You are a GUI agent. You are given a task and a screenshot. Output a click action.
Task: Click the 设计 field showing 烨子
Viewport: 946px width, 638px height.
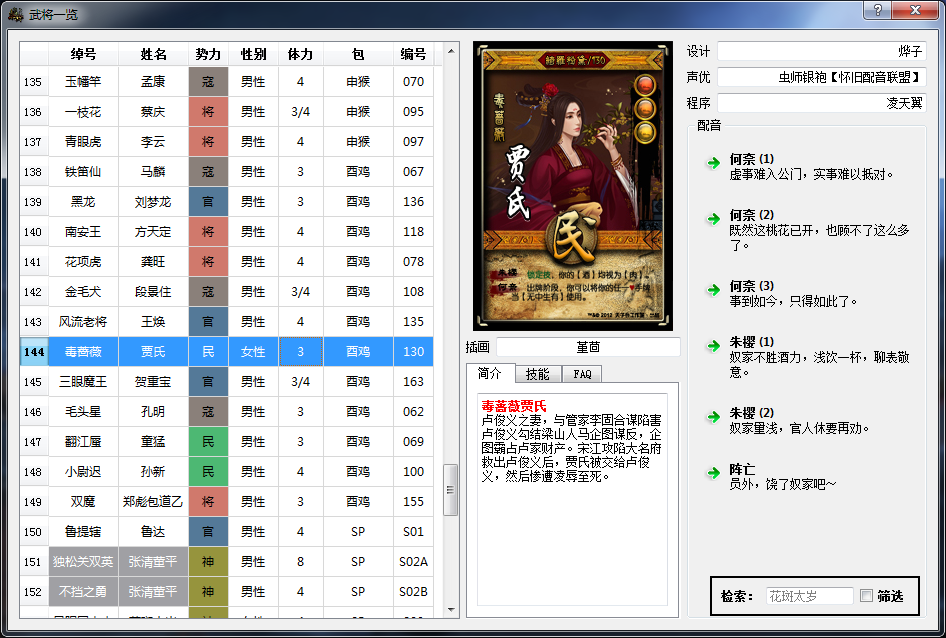(x=821, y=51)
